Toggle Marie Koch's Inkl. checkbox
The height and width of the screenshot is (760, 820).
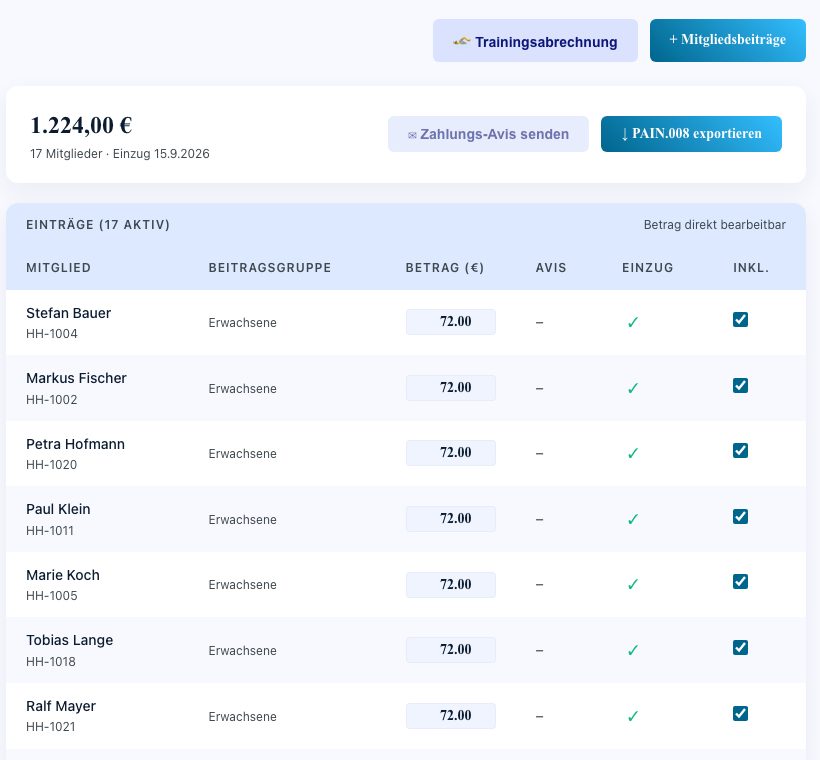(740, 582)
